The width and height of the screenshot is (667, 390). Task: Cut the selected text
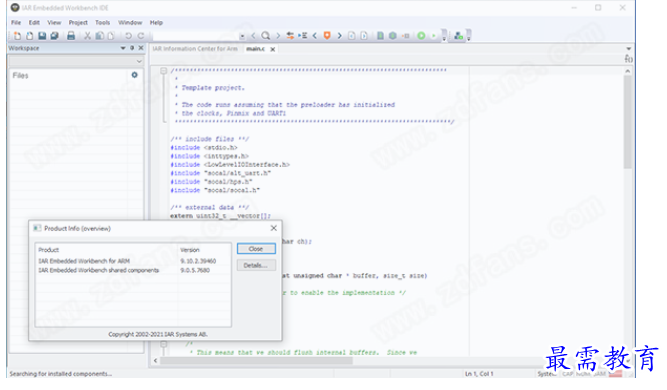pyautogui.click(x=87, y=36)
